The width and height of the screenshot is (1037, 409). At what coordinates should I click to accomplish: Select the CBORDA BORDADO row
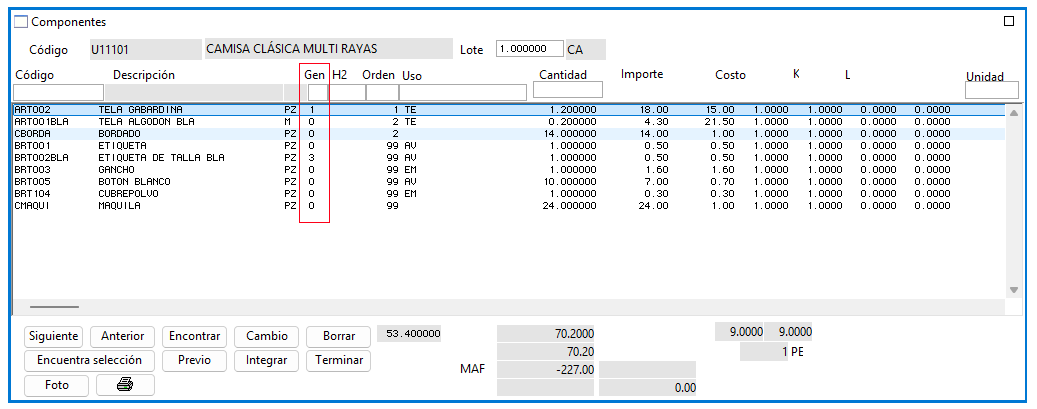coord(508,134)
